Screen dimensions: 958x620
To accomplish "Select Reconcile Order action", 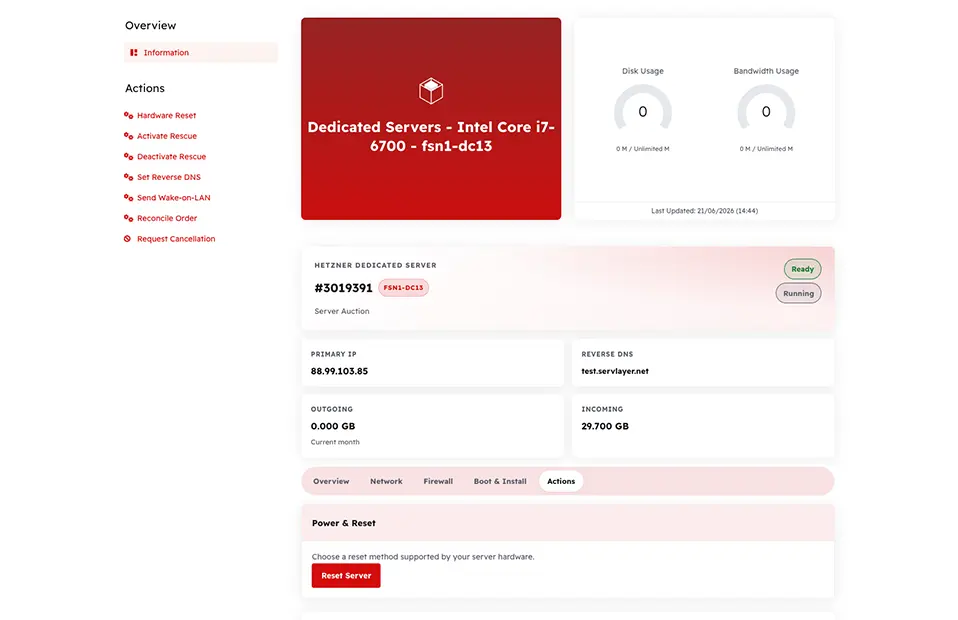I will [167, 218].
